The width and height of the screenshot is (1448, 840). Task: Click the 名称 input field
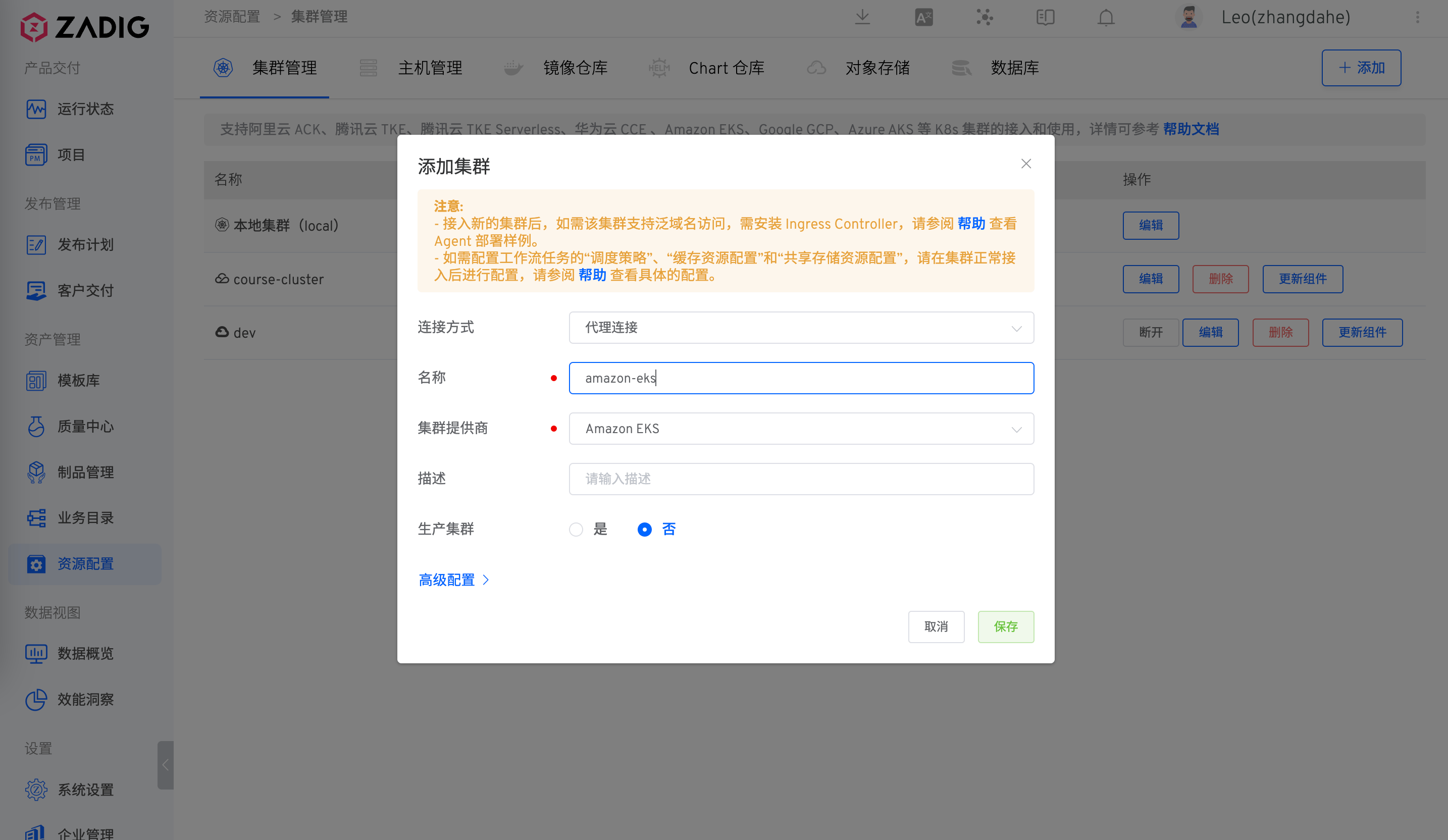coord(801,378)
